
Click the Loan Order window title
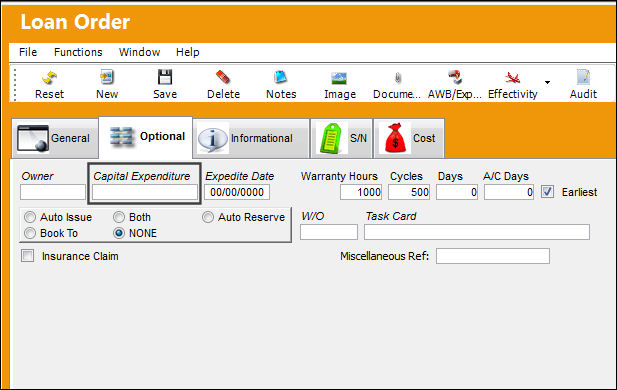(x=75, y=22)
